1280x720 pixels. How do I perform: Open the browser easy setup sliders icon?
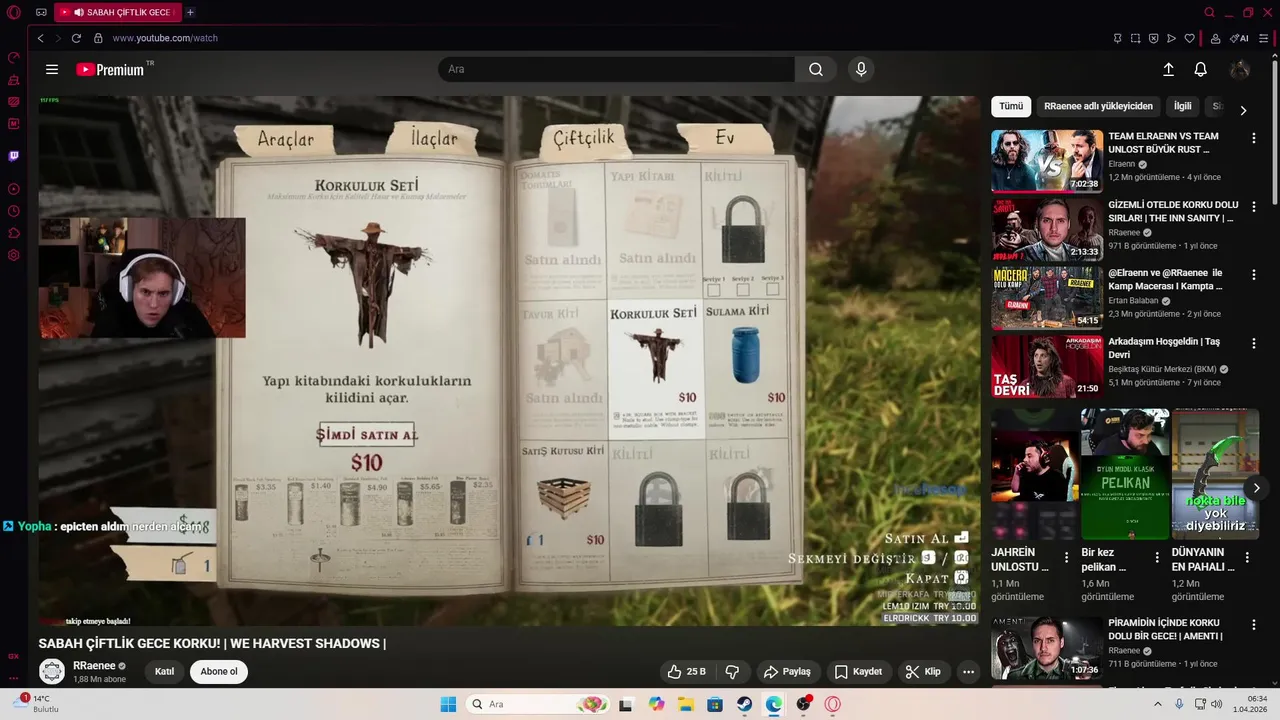(x=1266, y=38)
